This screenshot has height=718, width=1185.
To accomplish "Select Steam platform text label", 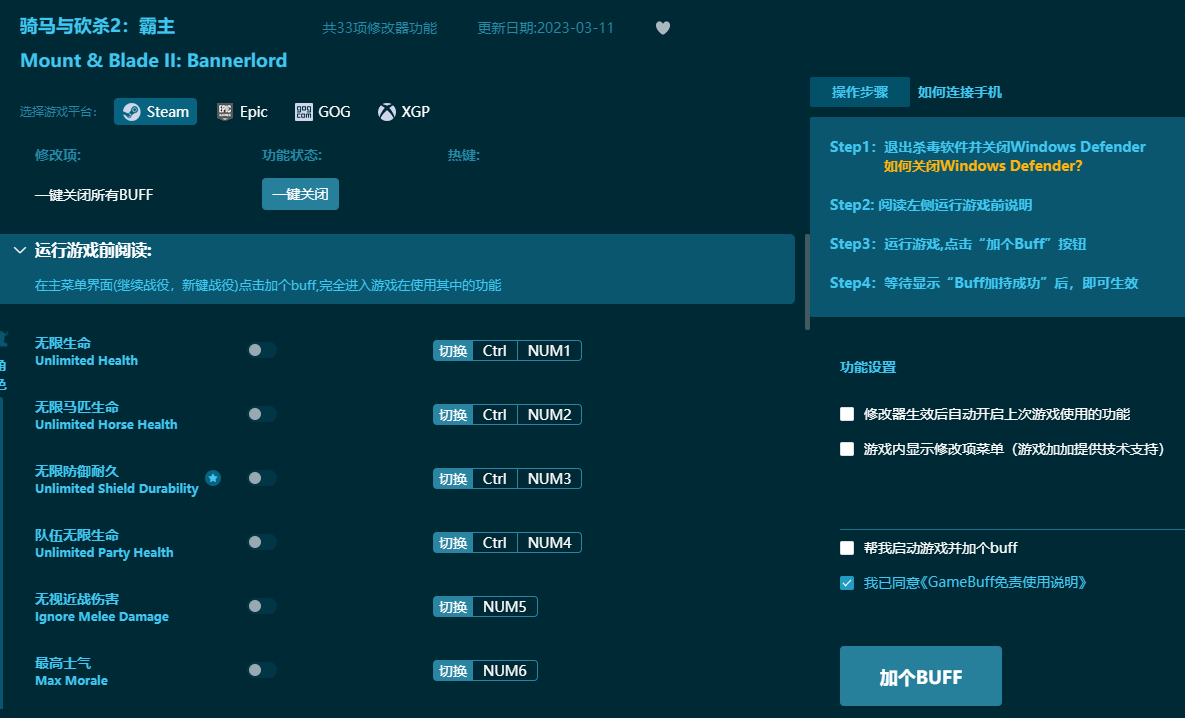I will tap(167, 112).
